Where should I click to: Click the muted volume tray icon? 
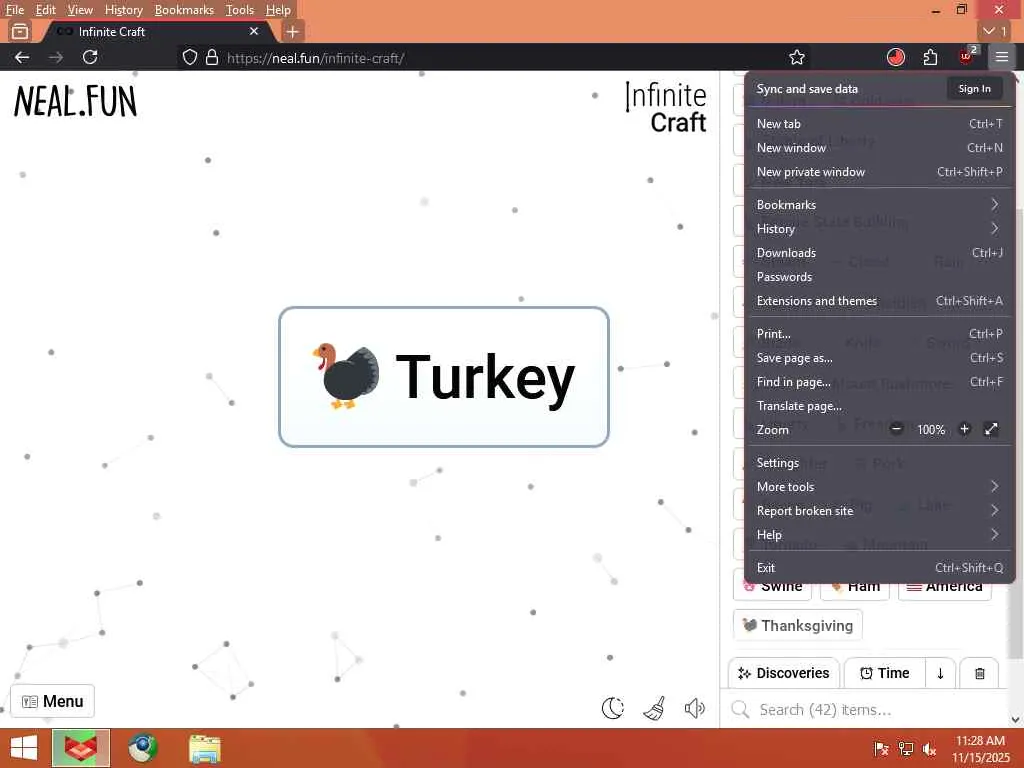coord(929,749)
